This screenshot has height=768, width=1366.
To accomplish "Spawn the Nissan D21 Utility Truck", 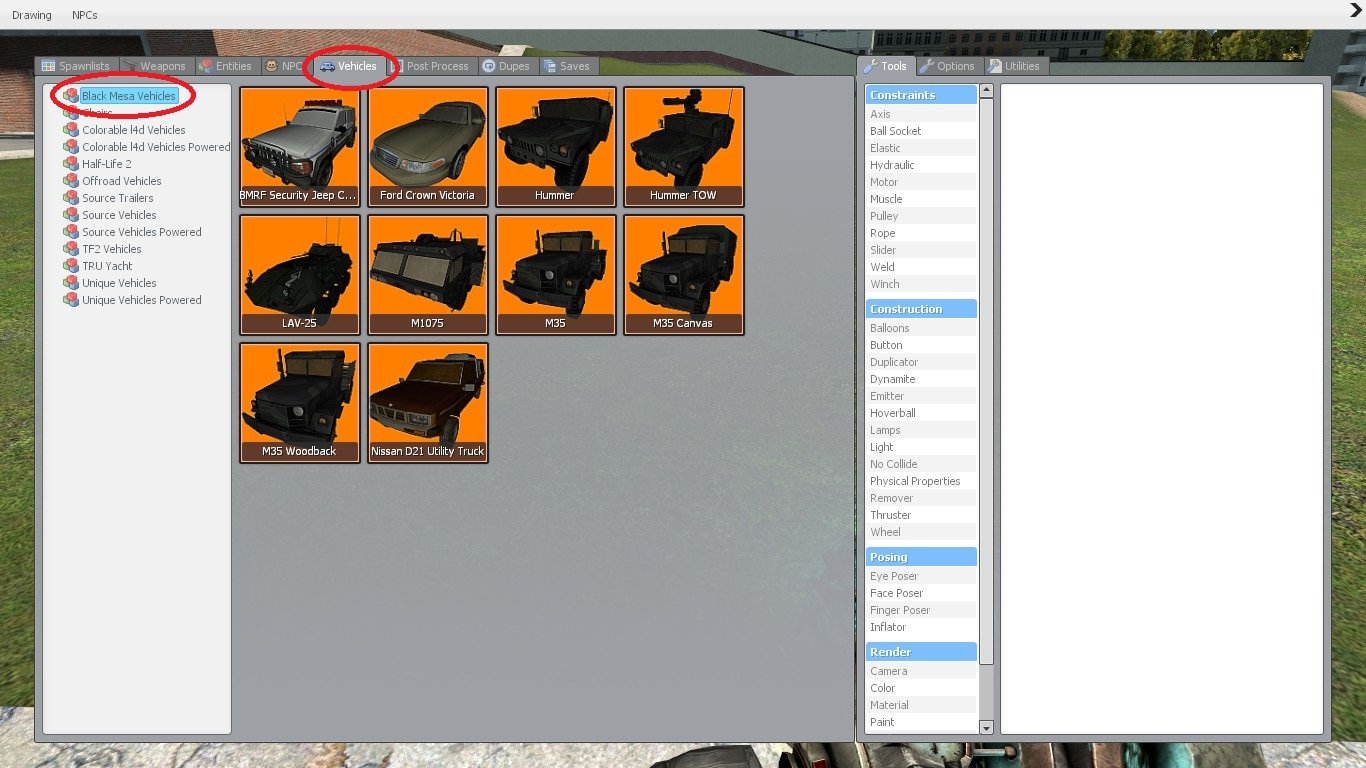I will [x=427, y=403].
